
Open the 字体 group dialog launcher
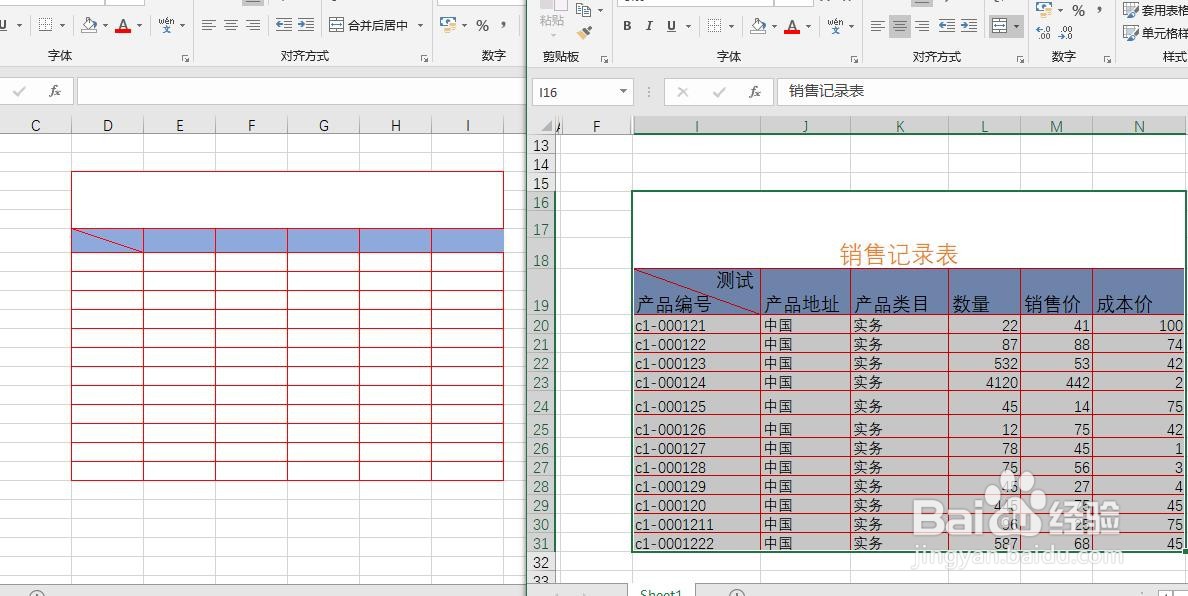tap(854, 59)
